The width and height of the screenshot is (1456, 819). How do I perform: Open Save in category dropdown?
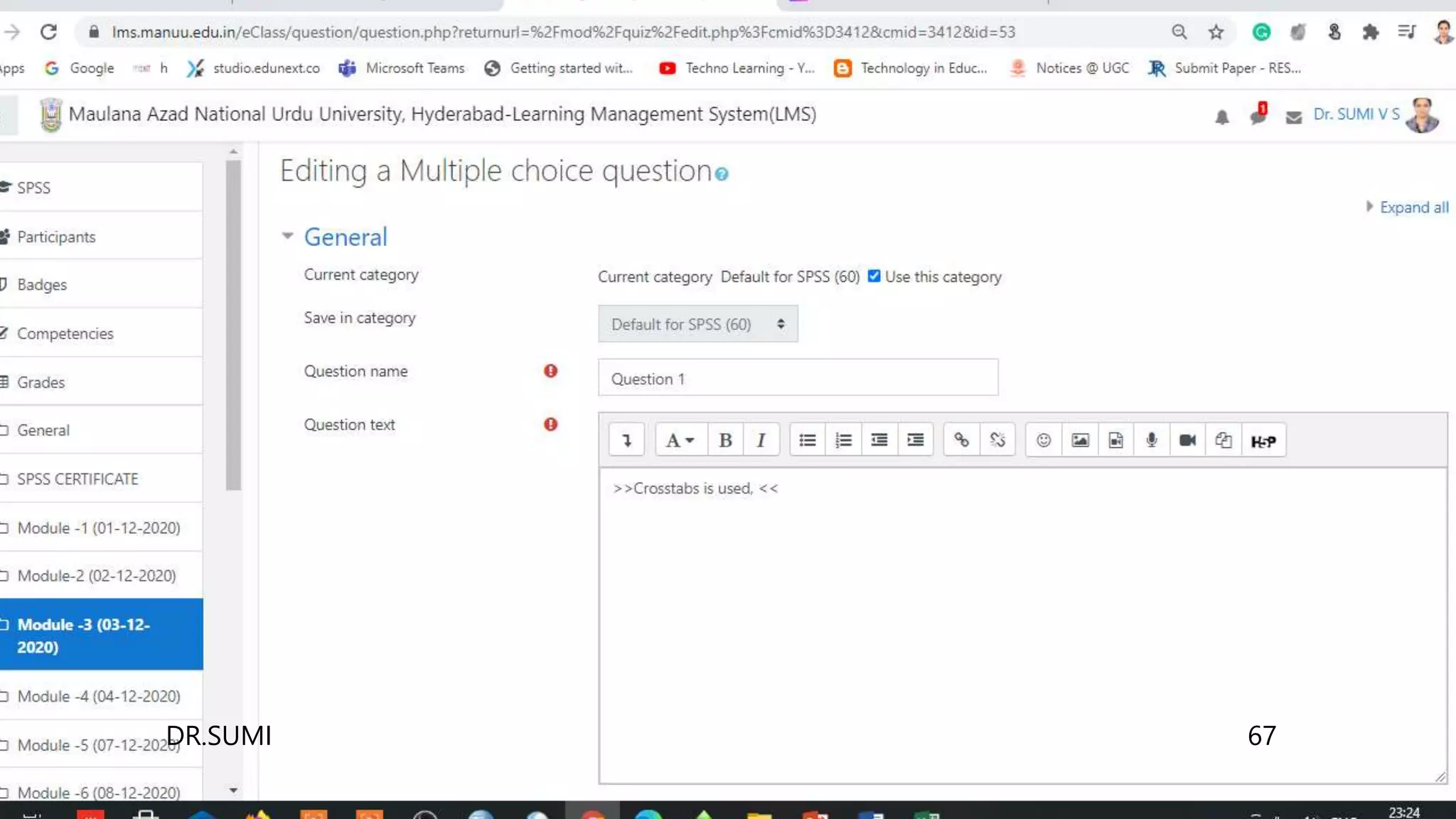697,324
